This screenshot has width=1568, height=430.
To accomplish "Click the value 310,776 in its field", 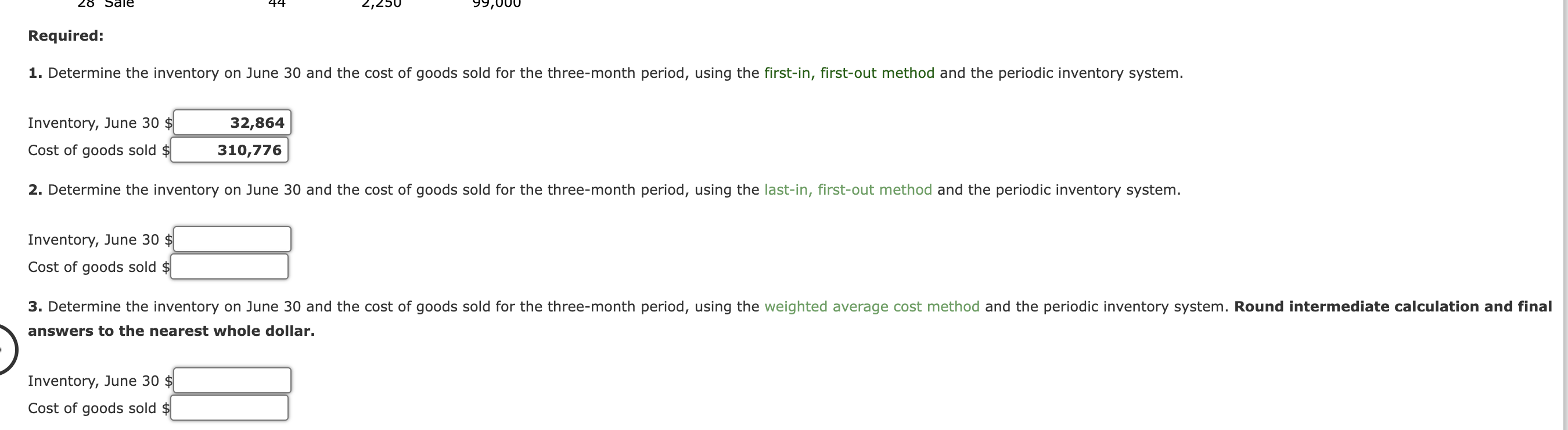I will (250, 150).
